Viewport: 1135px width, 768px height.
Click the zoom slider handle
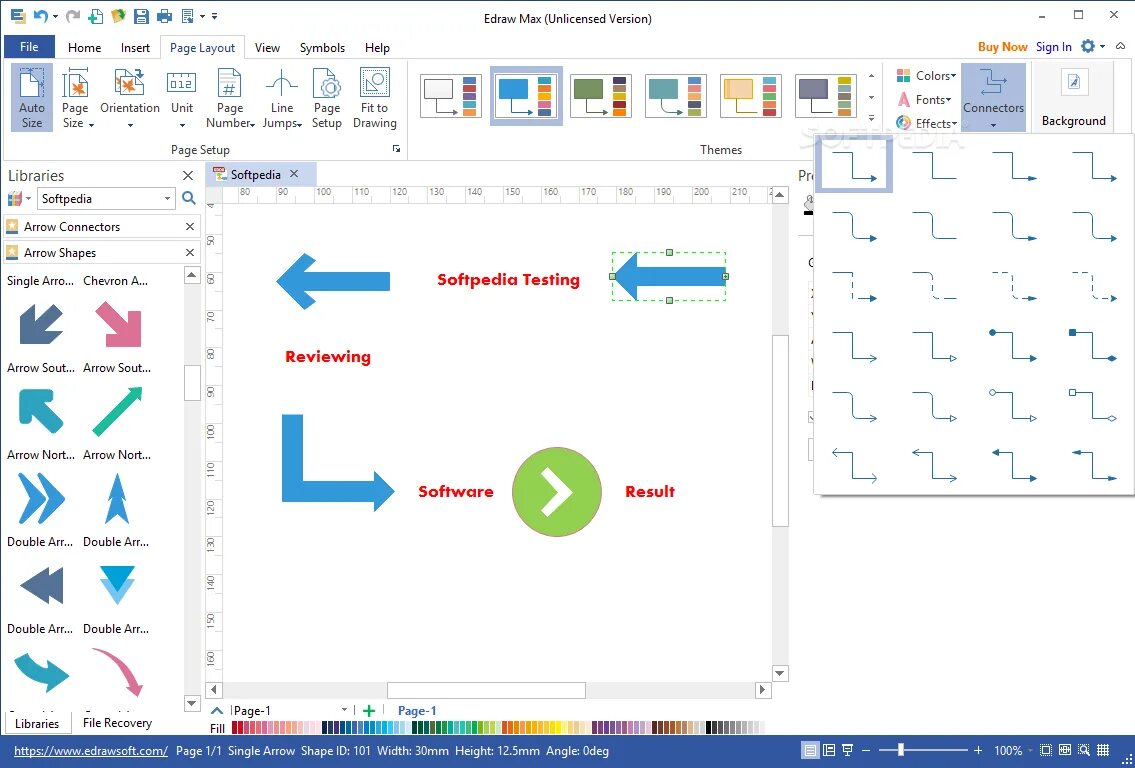point(901,751)
